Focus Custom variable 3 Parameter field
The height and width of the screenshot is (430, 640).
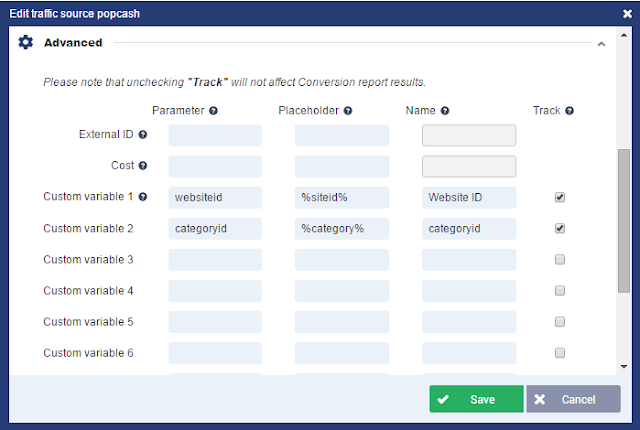click(215, 260)
